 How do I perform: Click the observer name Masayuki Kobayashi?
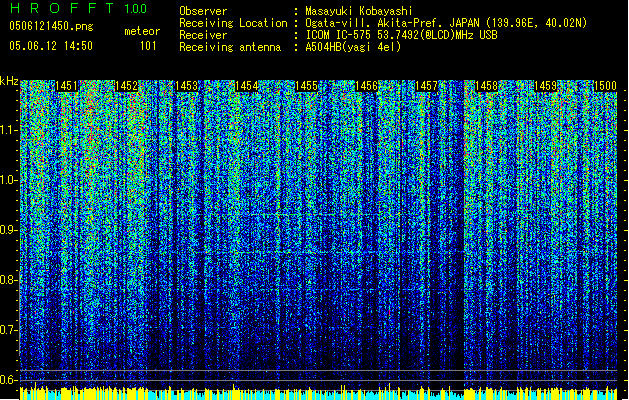359,11
